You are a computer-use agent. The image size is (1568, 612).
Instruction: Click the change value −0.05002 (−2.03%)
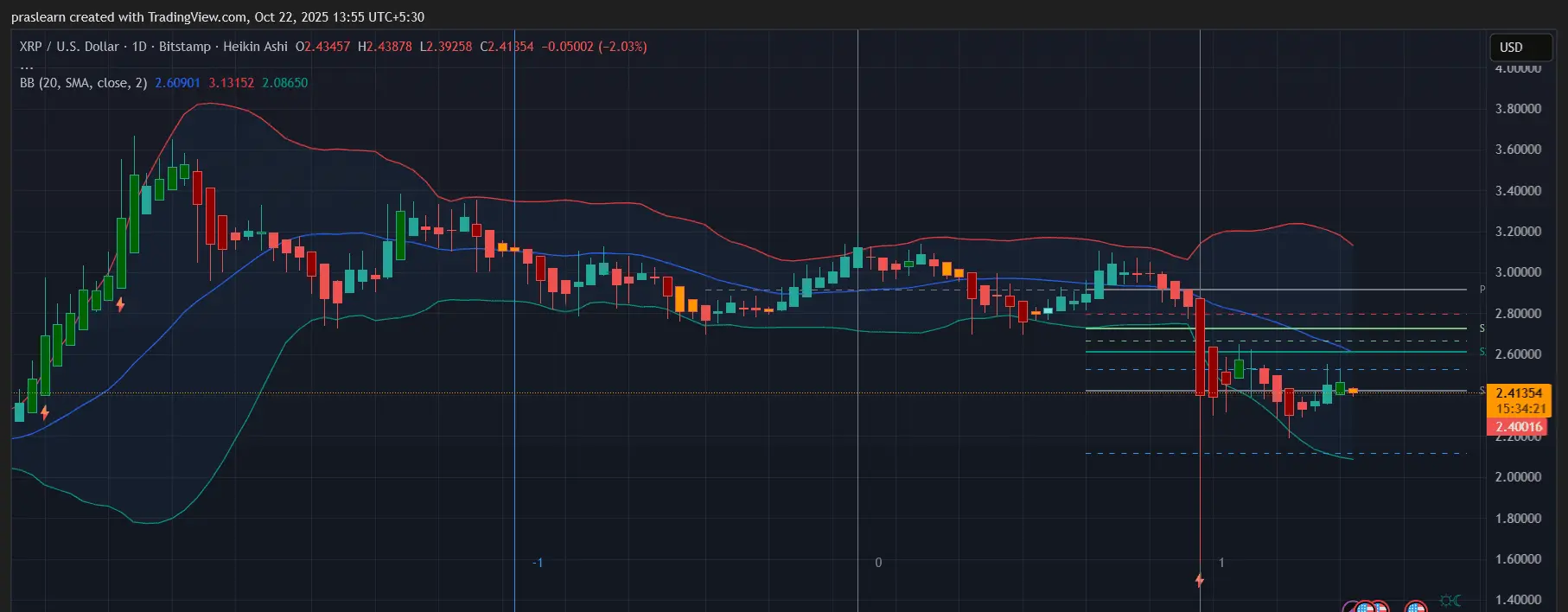(594, 47)
